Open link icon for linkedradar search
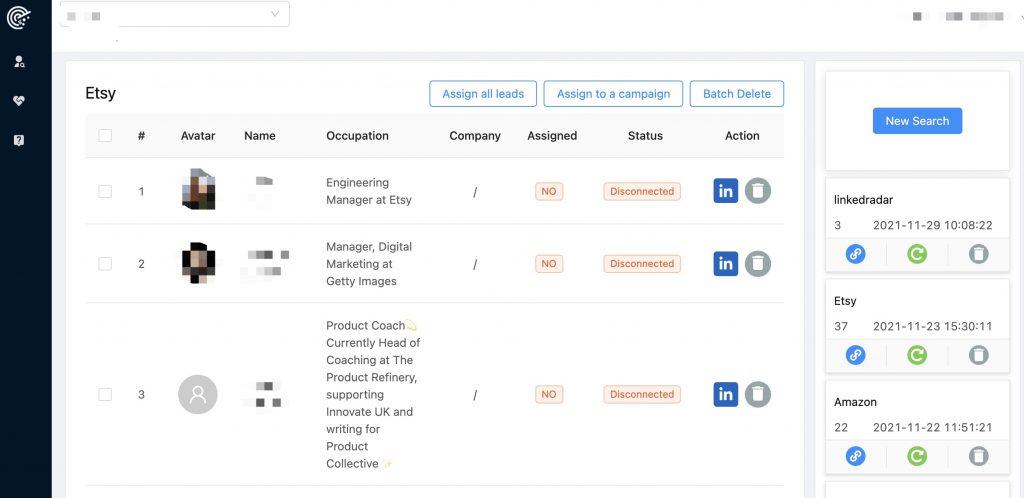 click(856, 254)
